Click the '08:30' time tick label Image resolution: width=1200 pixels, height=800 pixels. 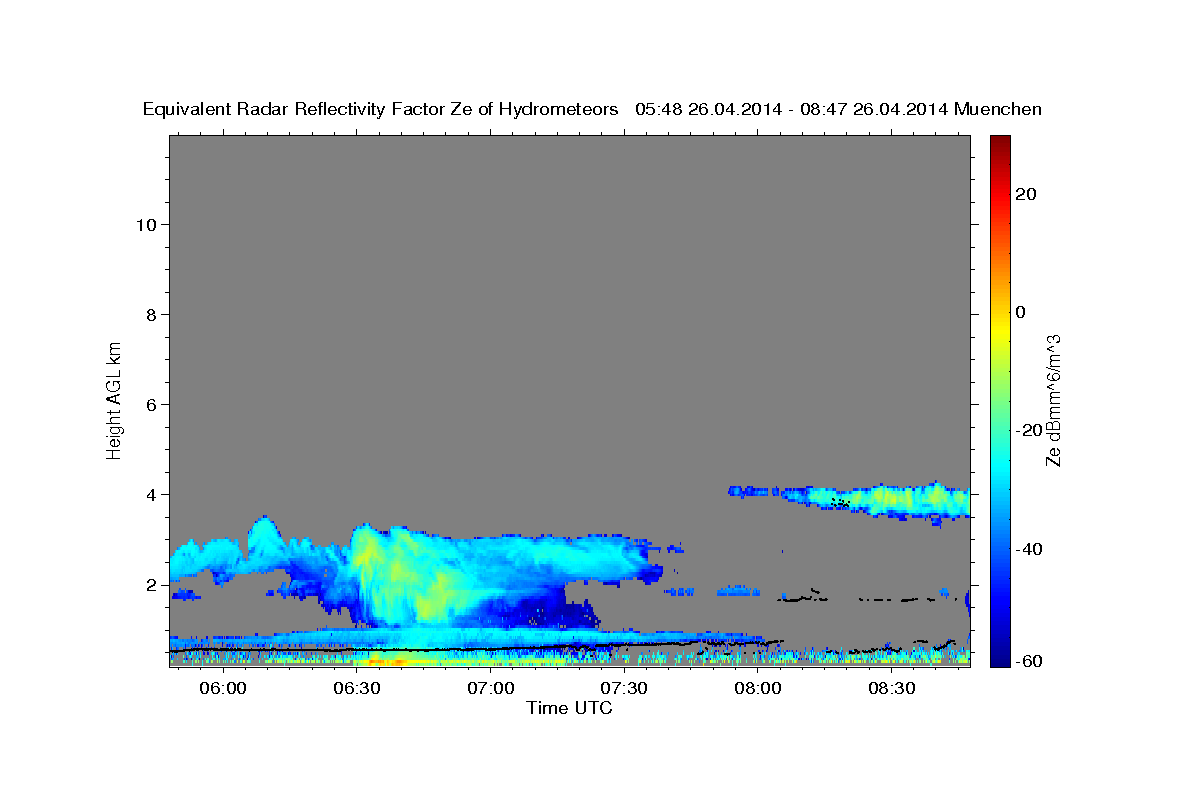[892, 689]
